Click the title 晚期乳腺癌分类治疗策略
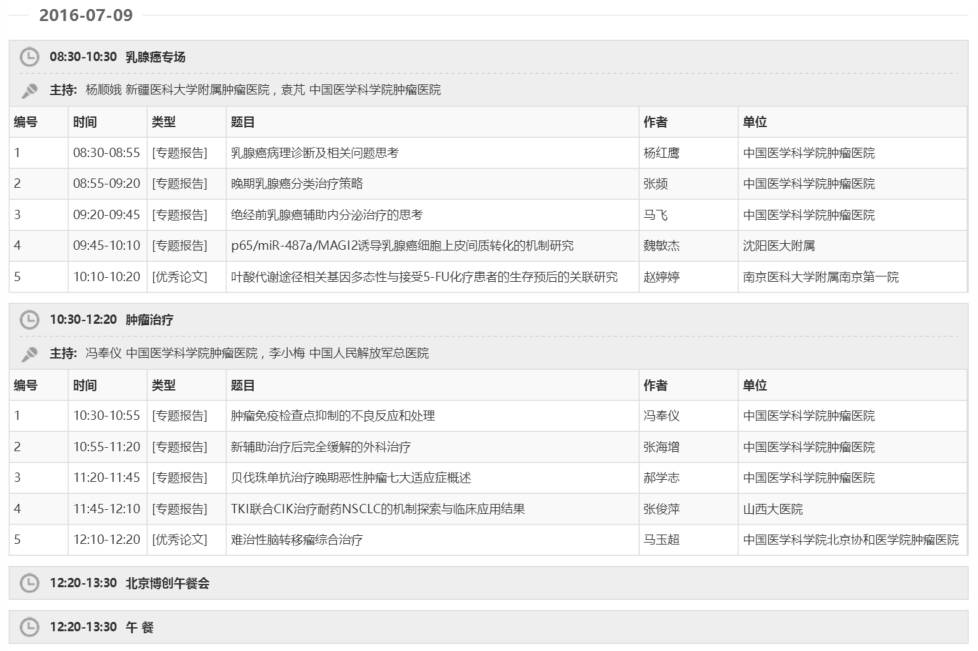Screen dimensions: 978x651 [x=297, y=183]
